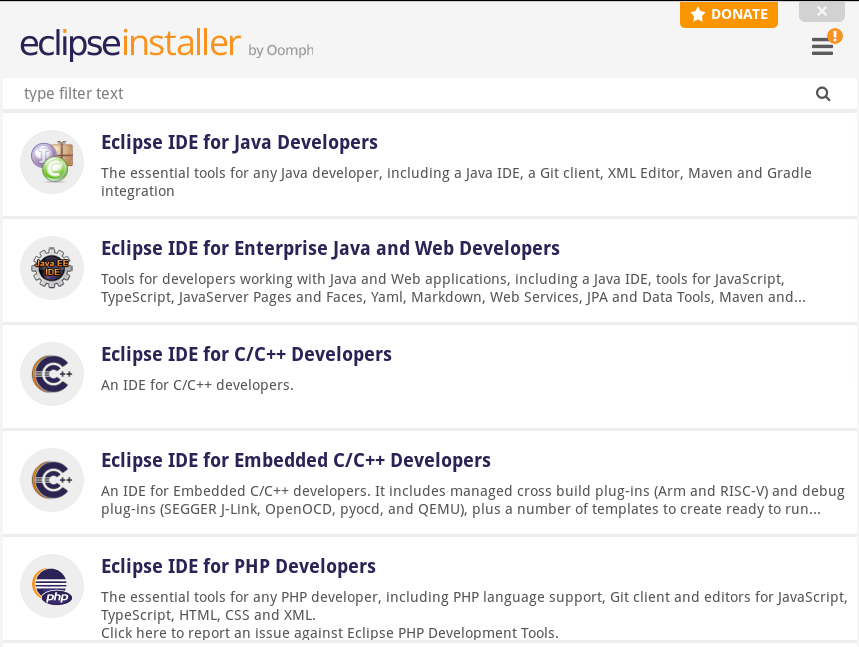
Task: Click the search magnifier icon
Action: (823, 94)
